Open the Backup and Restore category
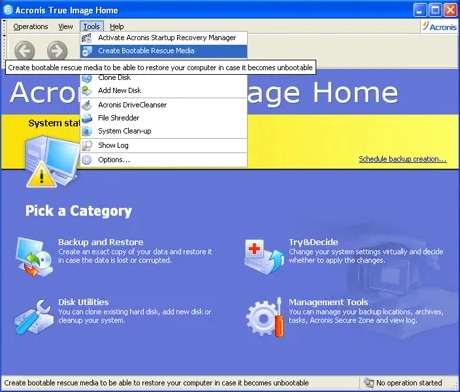 (101, 242)
